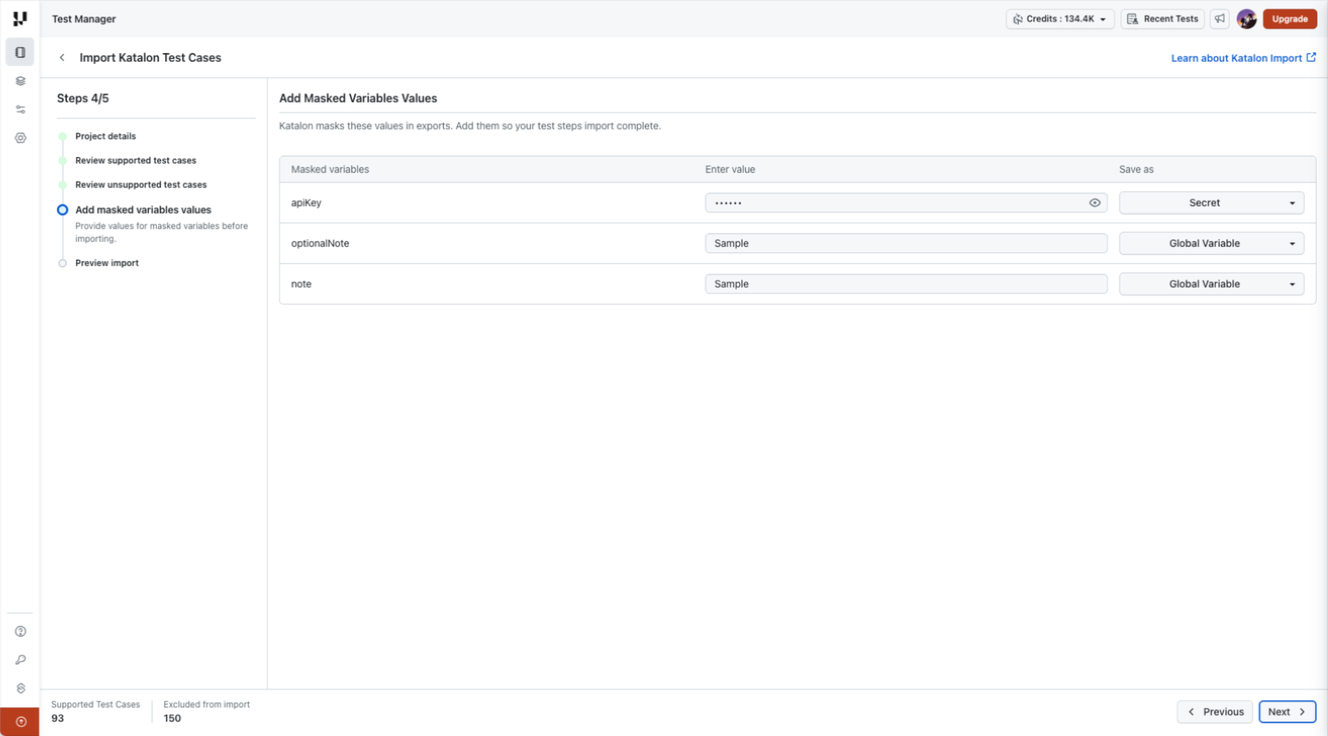Click the hexagonal S icon in sidebar

[20, 689]
